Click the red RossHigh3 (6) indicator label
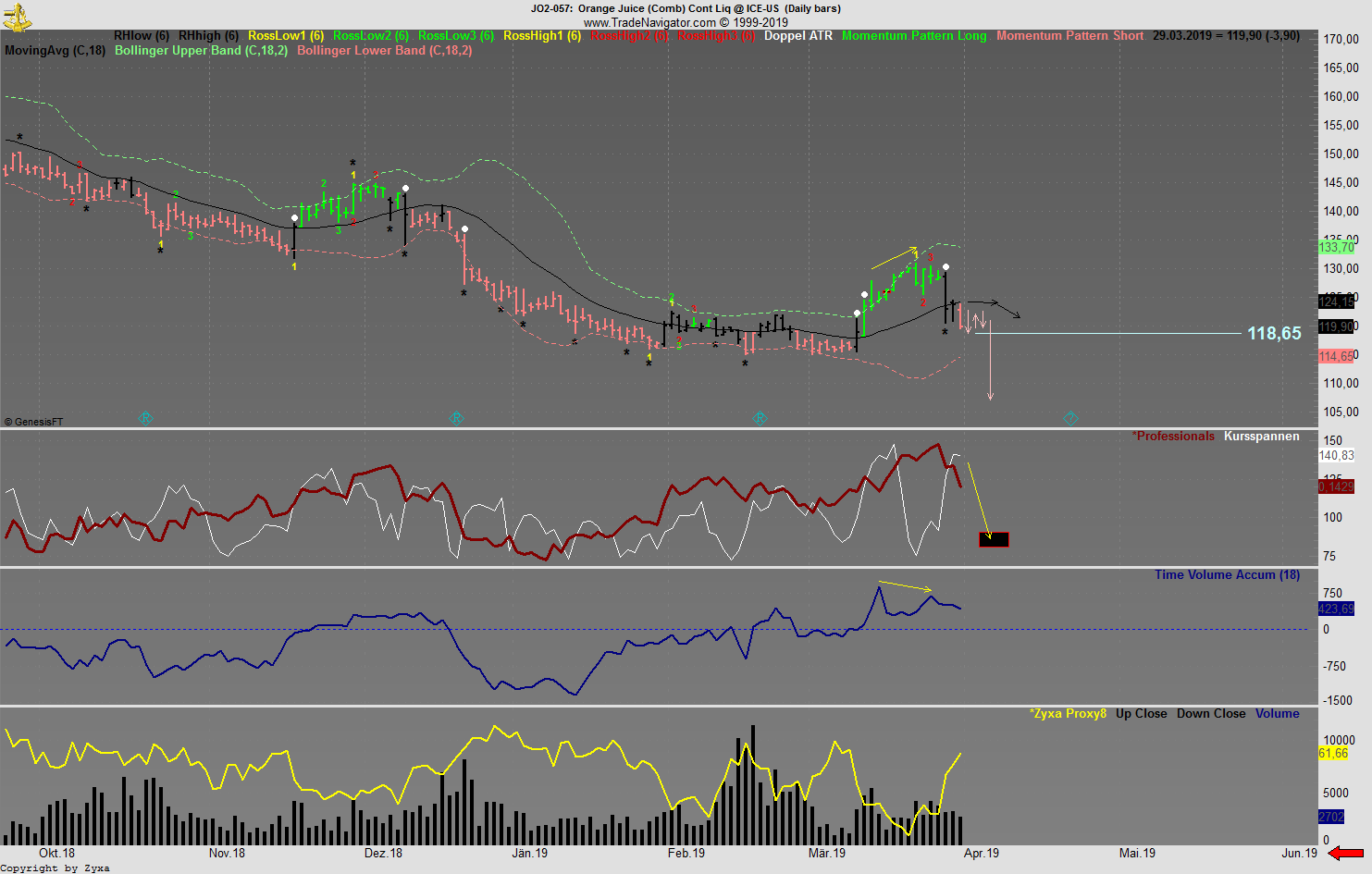 click(716, 36)
